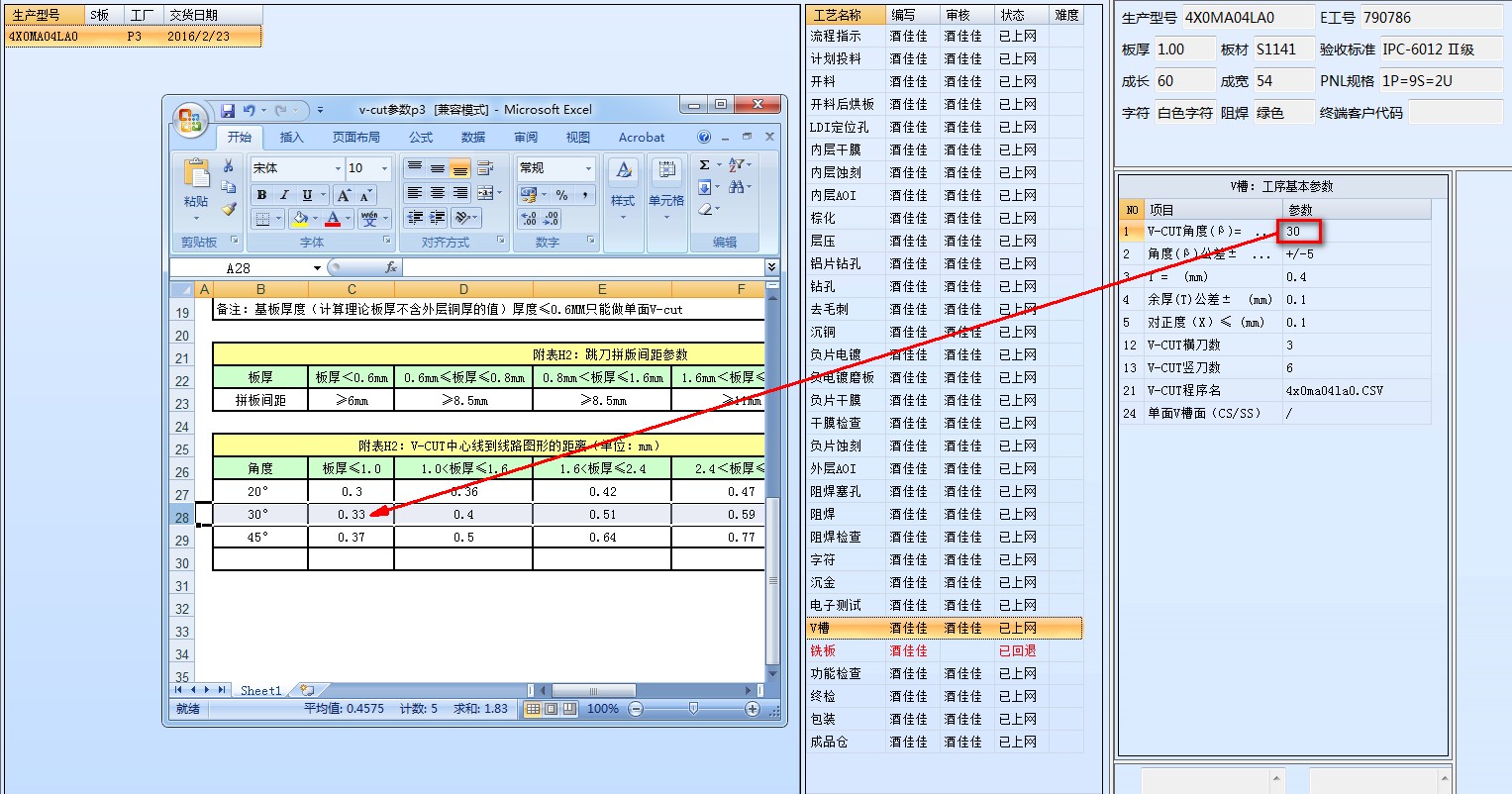
Task: Center text horizontally in the cell
Action: pos(437,193)
